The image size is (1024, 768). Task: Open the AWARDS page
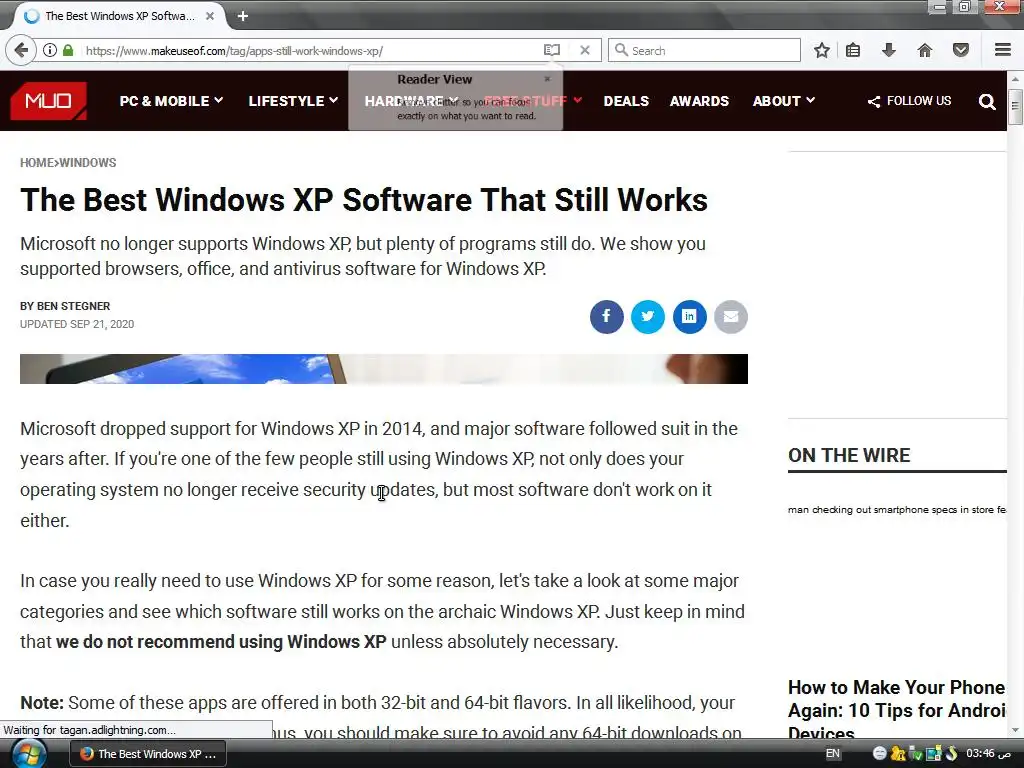click(x=699, y=101)
